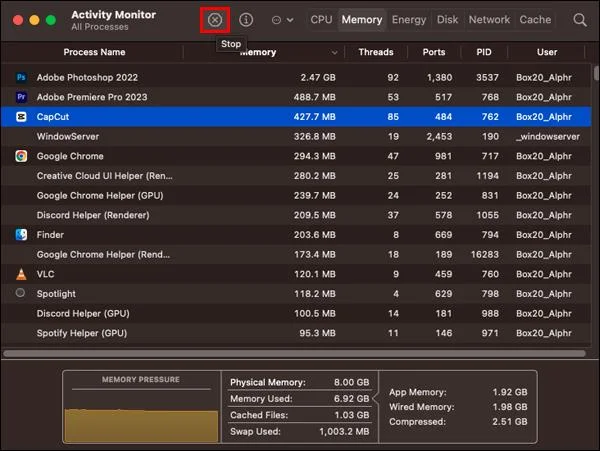Toggle Memory column sort chevron
This screenshot has height=451, width=600.
pyautogui.click(x=334, y=52)
